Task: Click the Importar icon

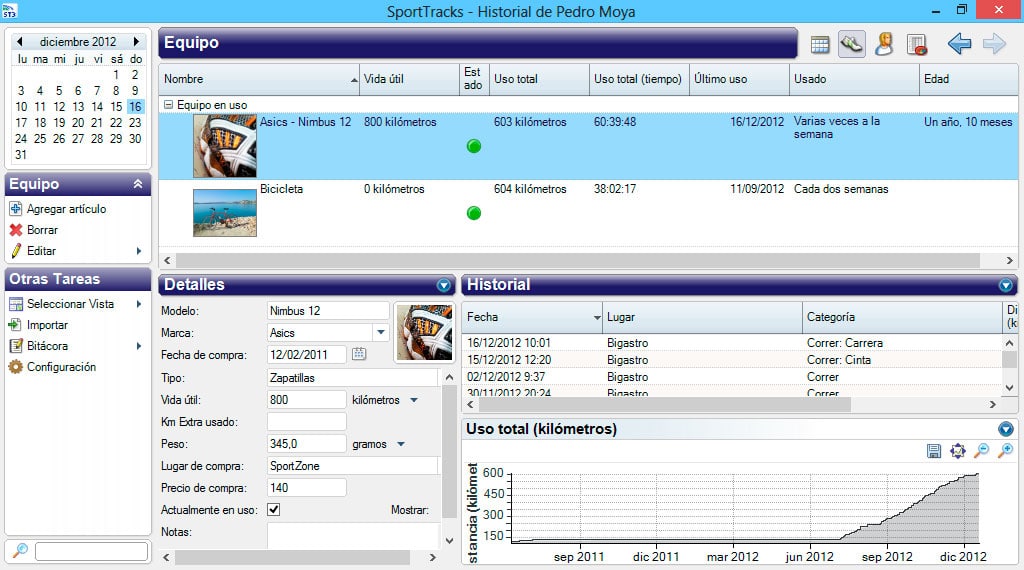Action: (x=15, y=325)
